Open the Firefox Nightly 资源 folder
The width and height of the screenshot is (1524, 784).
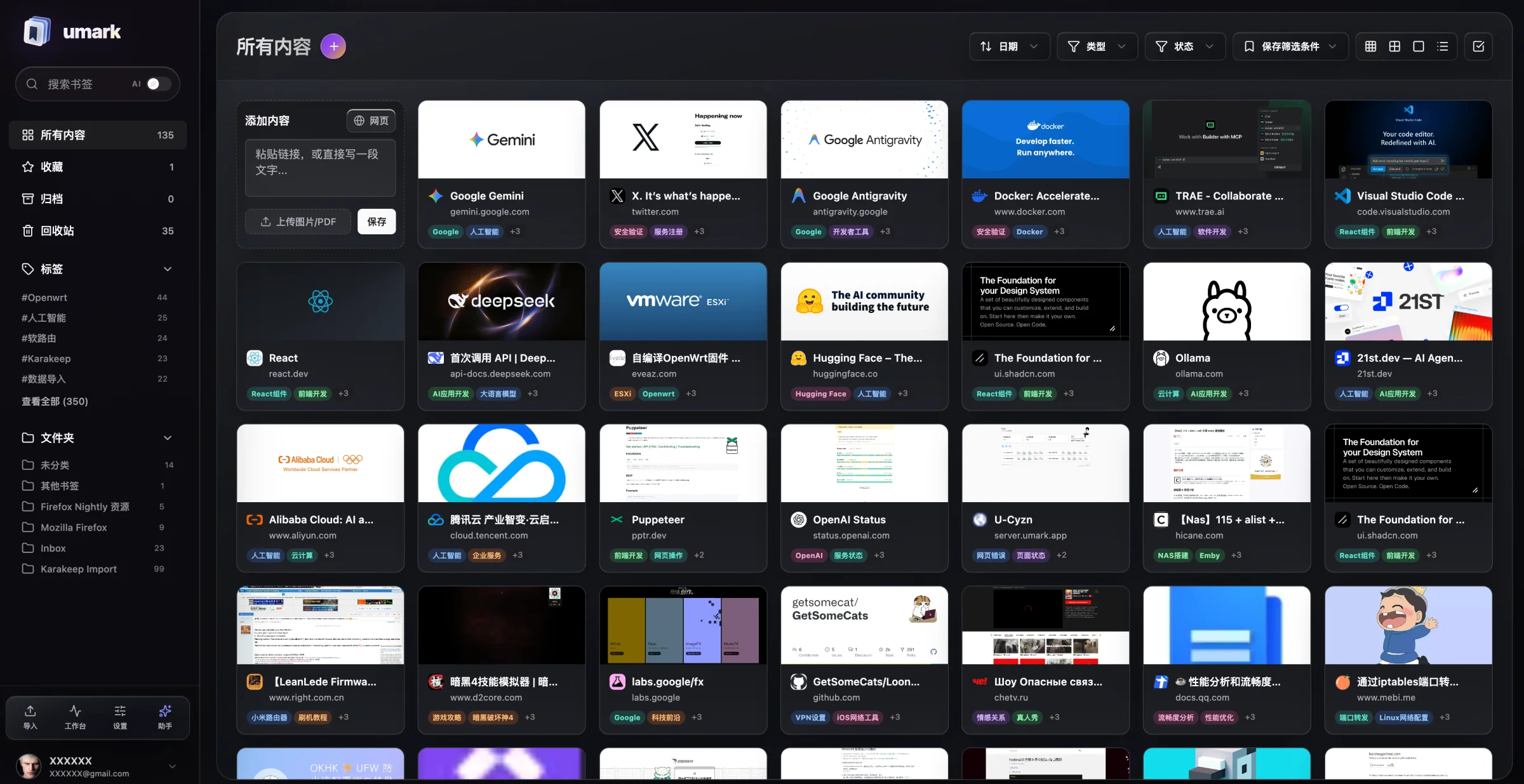click(x=98, y=507)
